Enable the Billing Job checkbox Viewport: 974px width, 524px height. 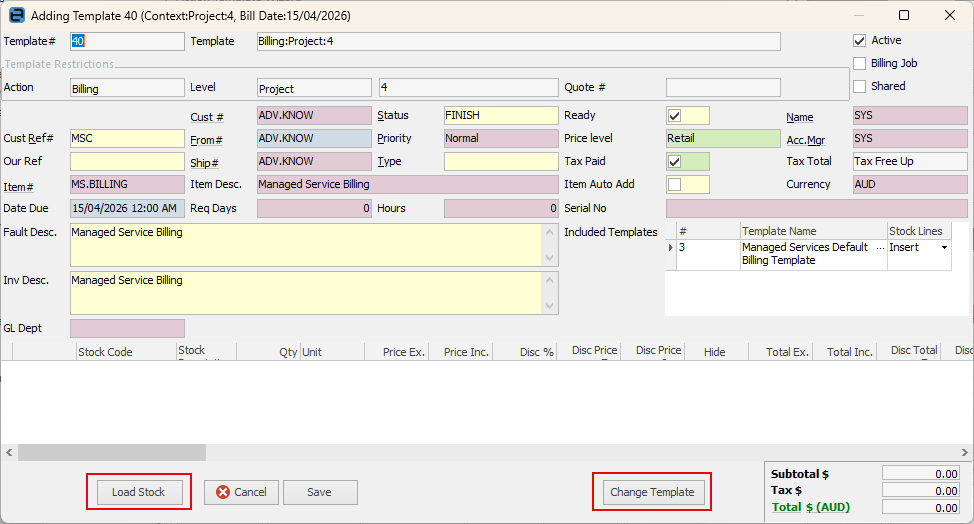860,63
